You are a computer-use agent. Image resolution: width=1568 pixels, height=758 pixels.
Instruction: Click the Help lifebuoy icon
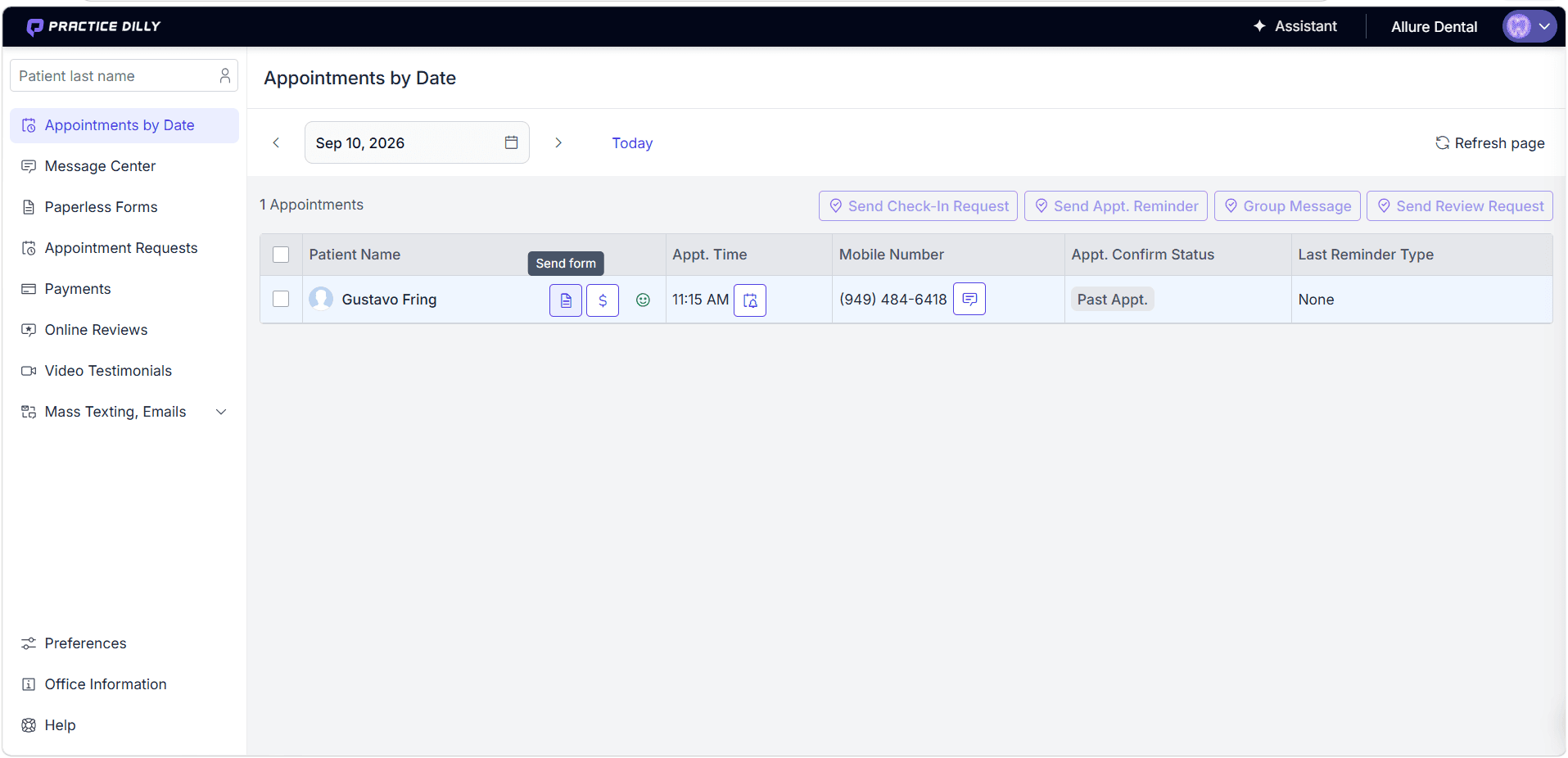click(x=29, y=725)
